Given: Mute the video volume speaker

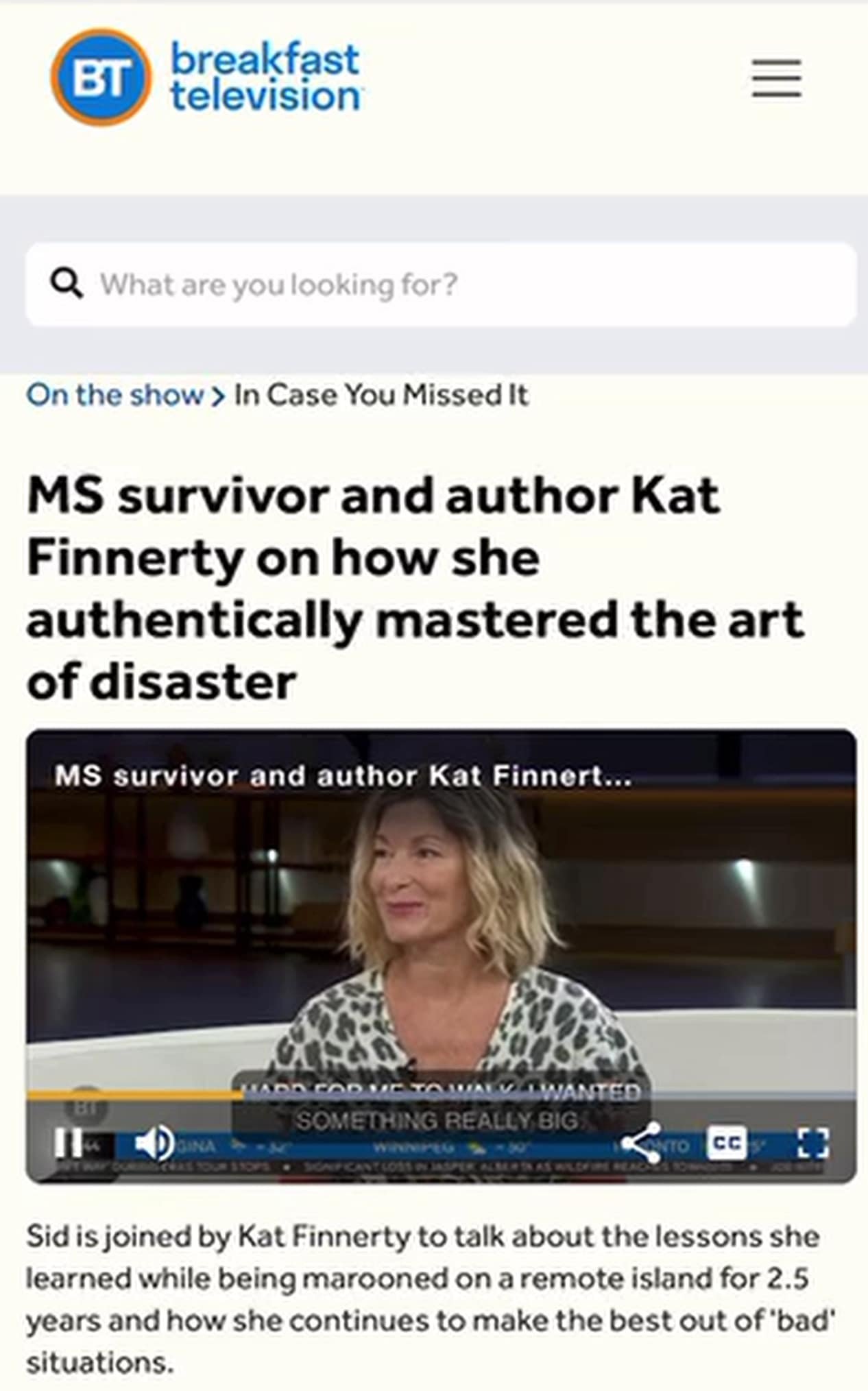Looking at the screenshot, I should click(154, 1143).
